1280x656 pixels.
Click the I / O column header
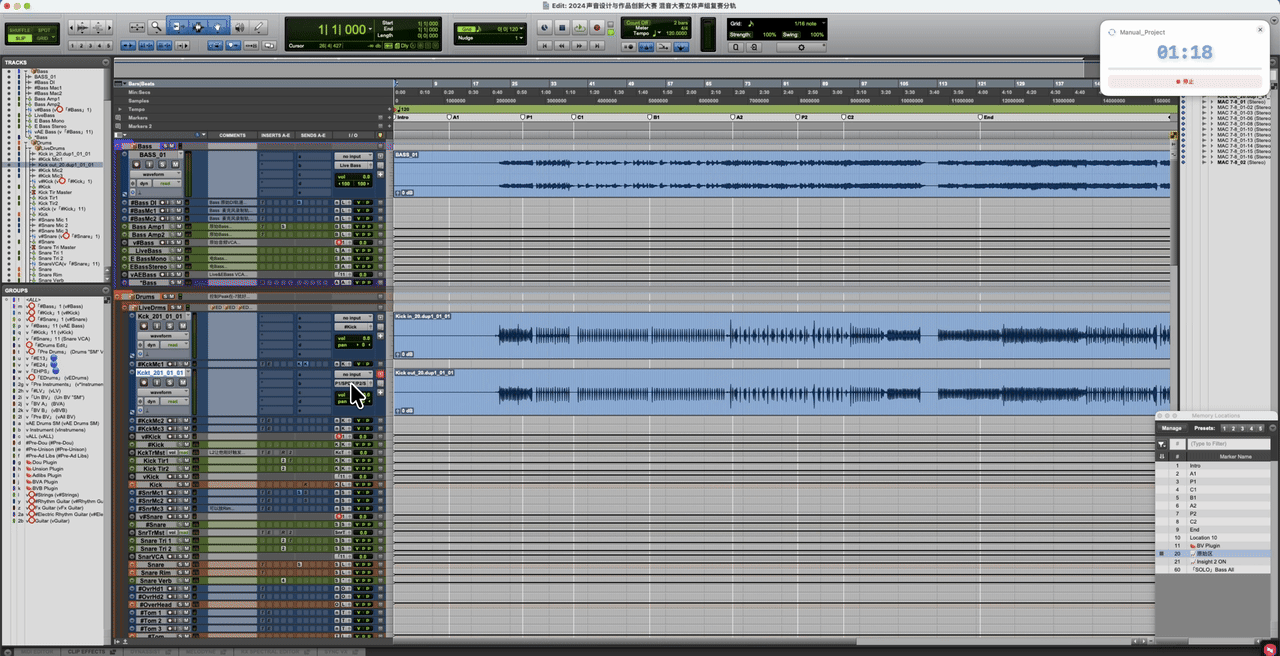tap(353, 135)
